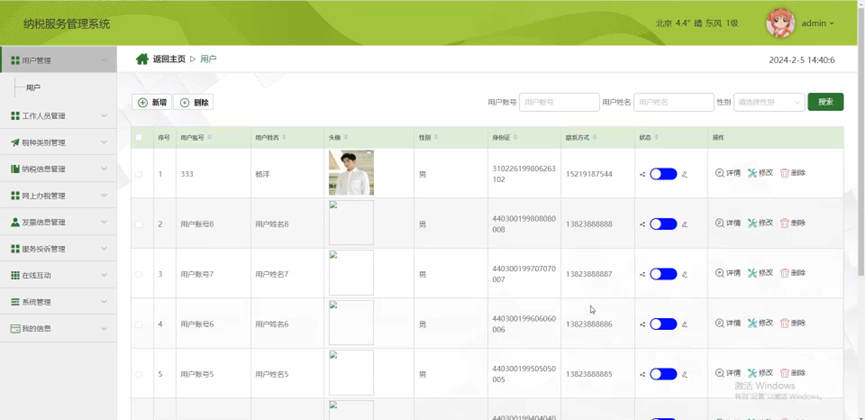865x420 pixels.
Task: Check the checkbox for 用户账号7 row
Action: point(139,274)
